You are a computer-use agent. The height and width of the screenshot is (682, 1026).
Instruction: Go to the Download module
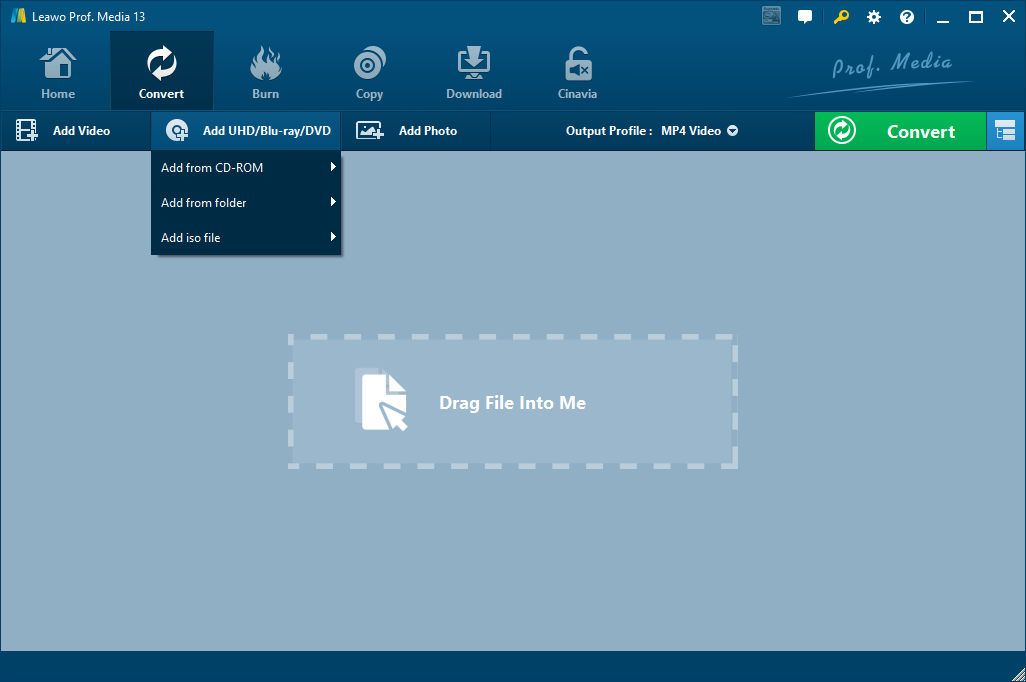474,73
